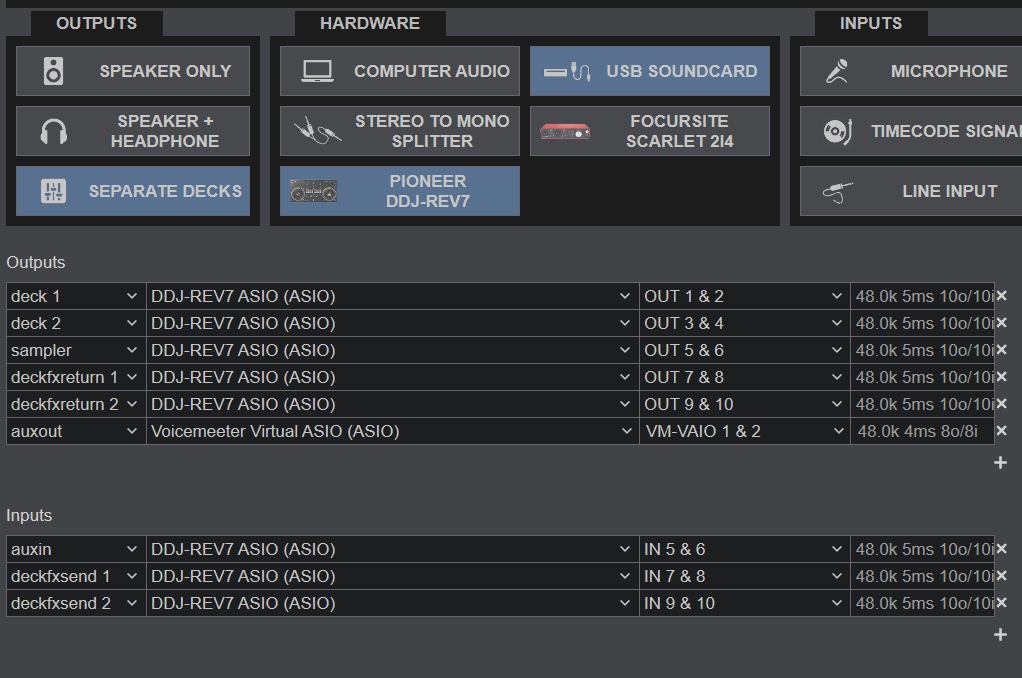This screenshot has height=678, width=1022.
Task: Expand the OUT 3 & 4 channel dropdown
Action: (x=744, y=323)
